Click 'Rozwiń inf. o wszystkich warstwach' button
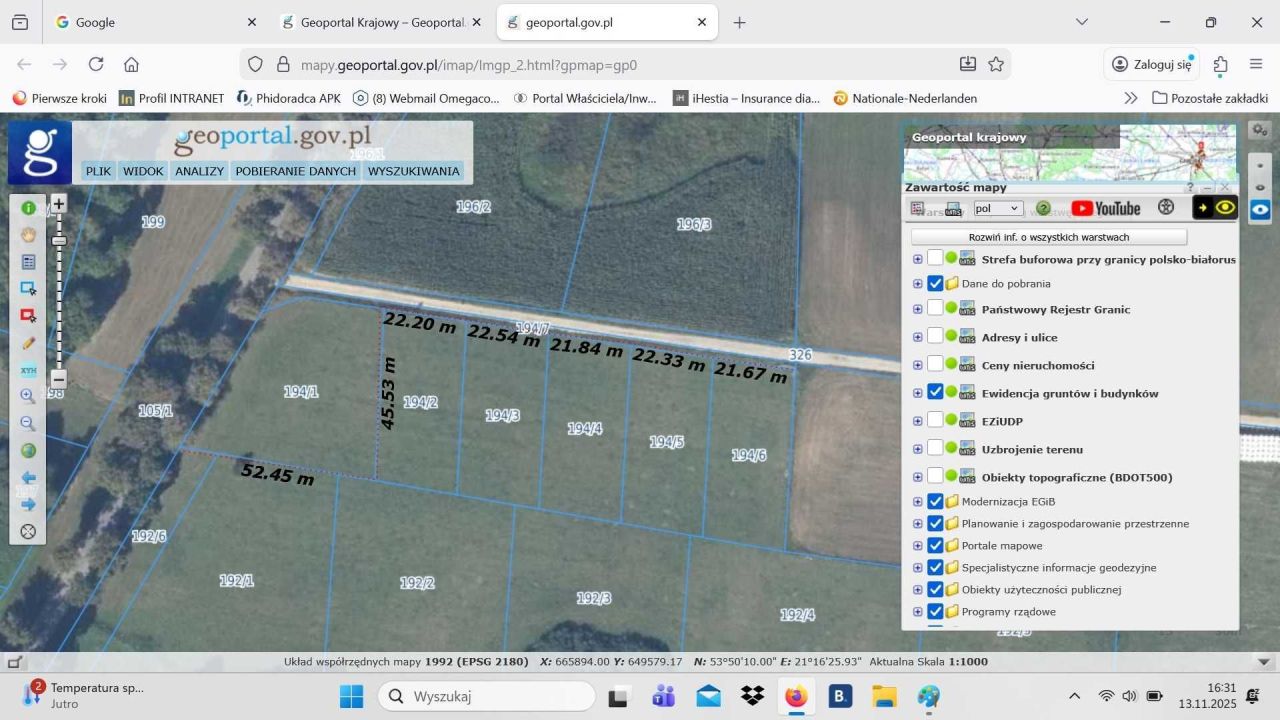The image size is (1280, 720). point(1048,237)
